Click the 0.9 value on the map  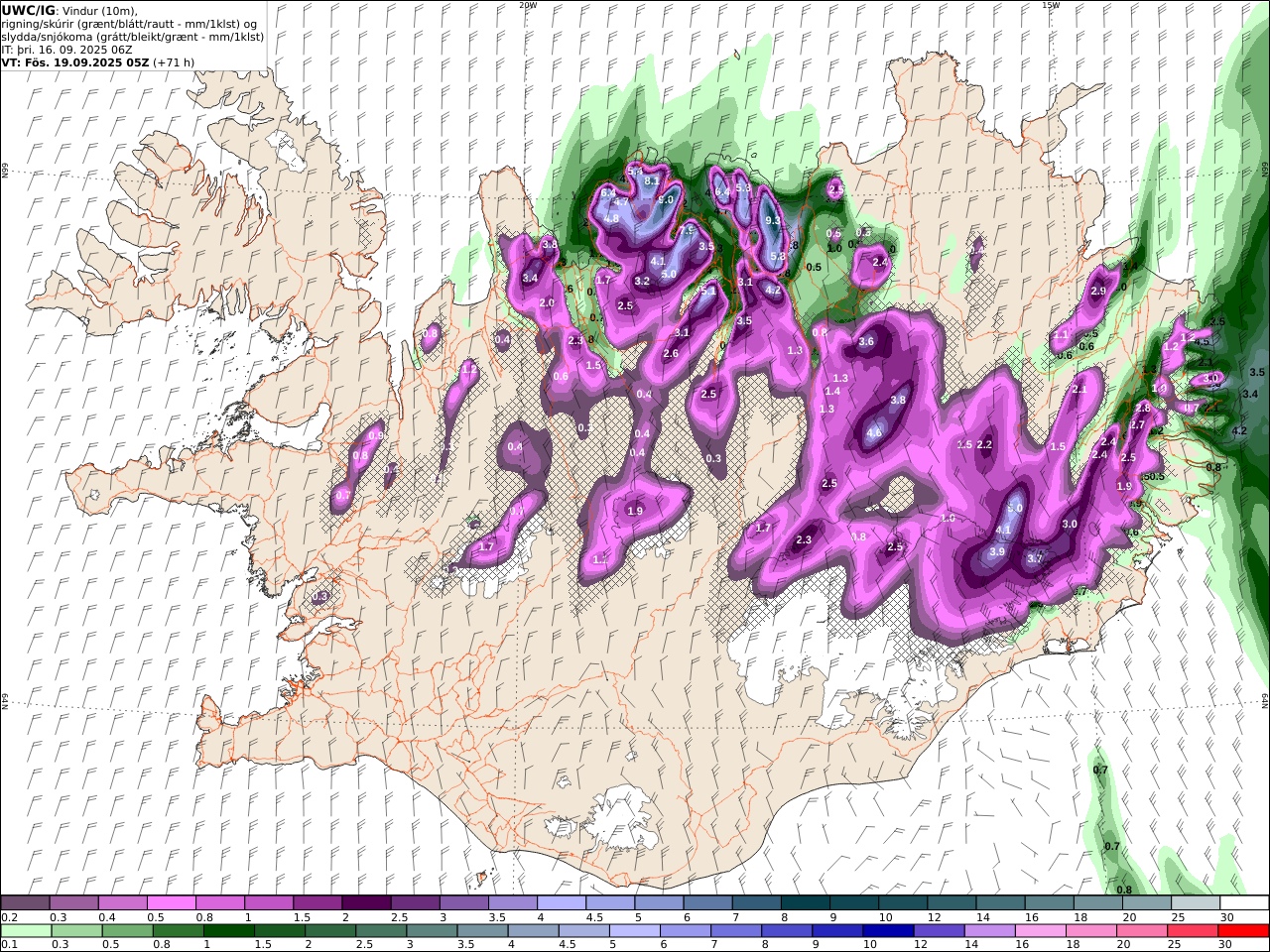(x=375, y=436)
